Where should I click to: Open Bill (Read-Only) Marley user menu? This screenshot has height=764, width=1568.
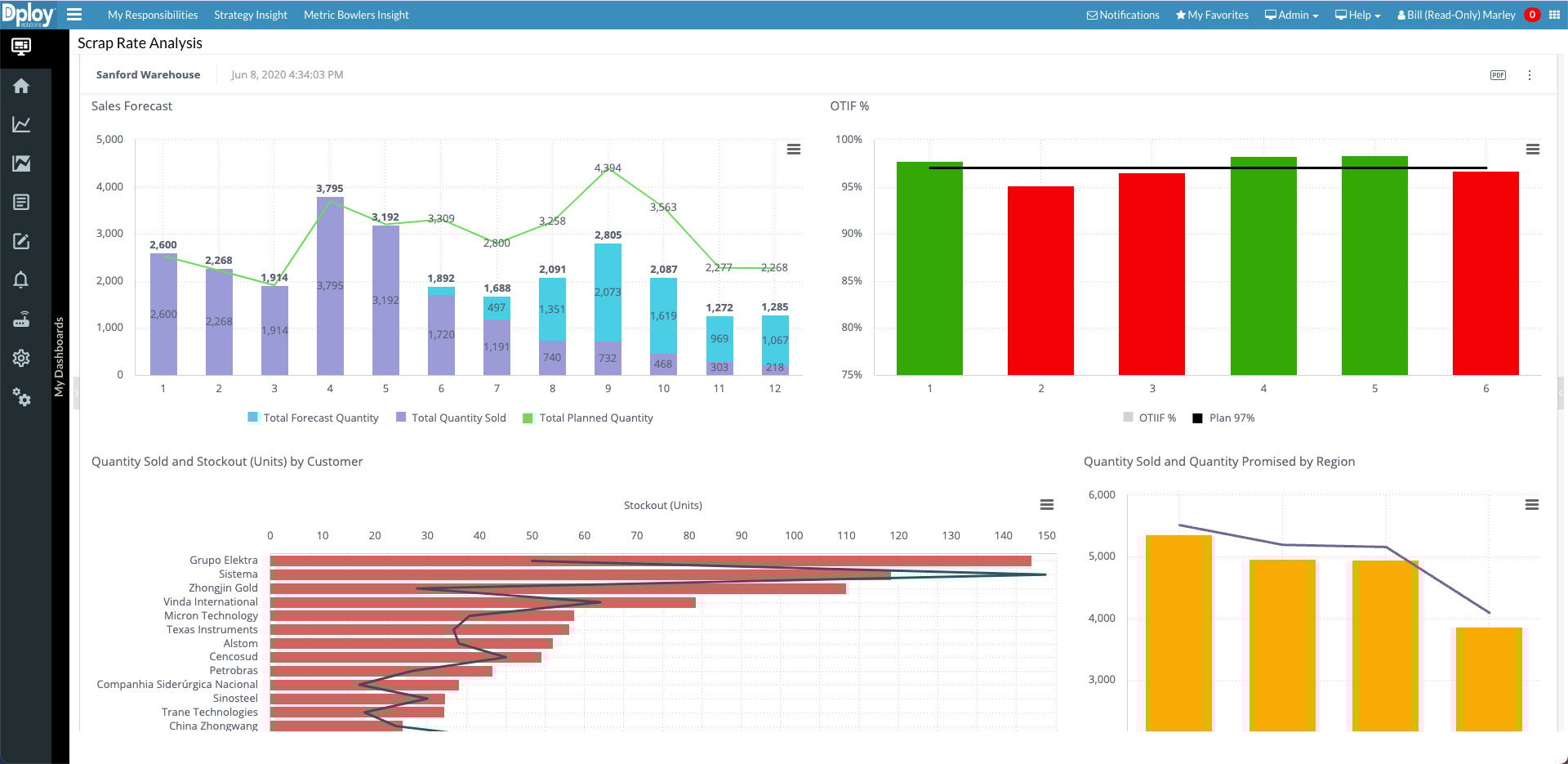click(1456, 15)
